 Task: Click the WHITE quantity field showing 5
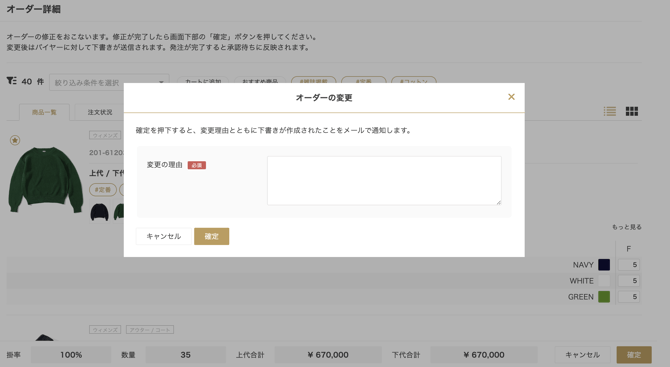629,281
